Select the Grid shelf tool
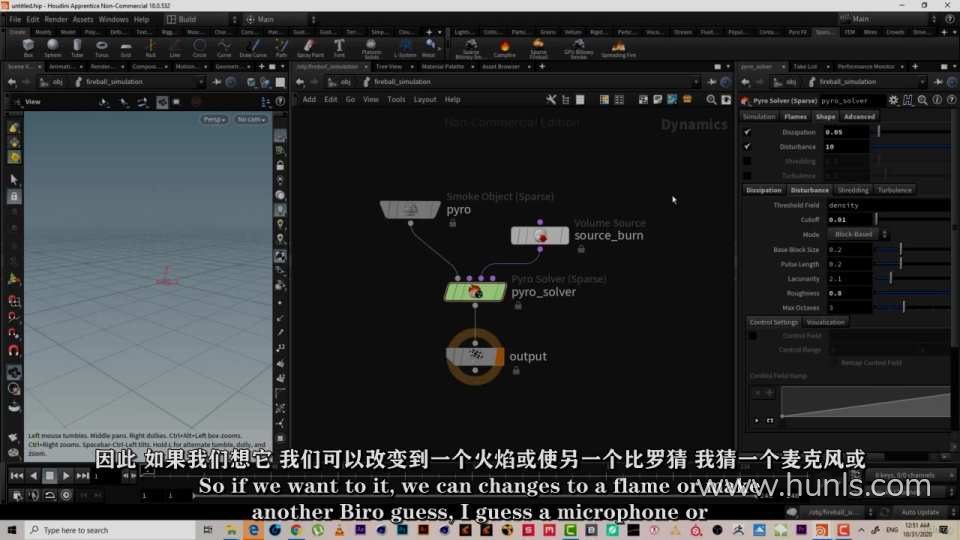This screenshot has width=960, height=540. point(126,47)
